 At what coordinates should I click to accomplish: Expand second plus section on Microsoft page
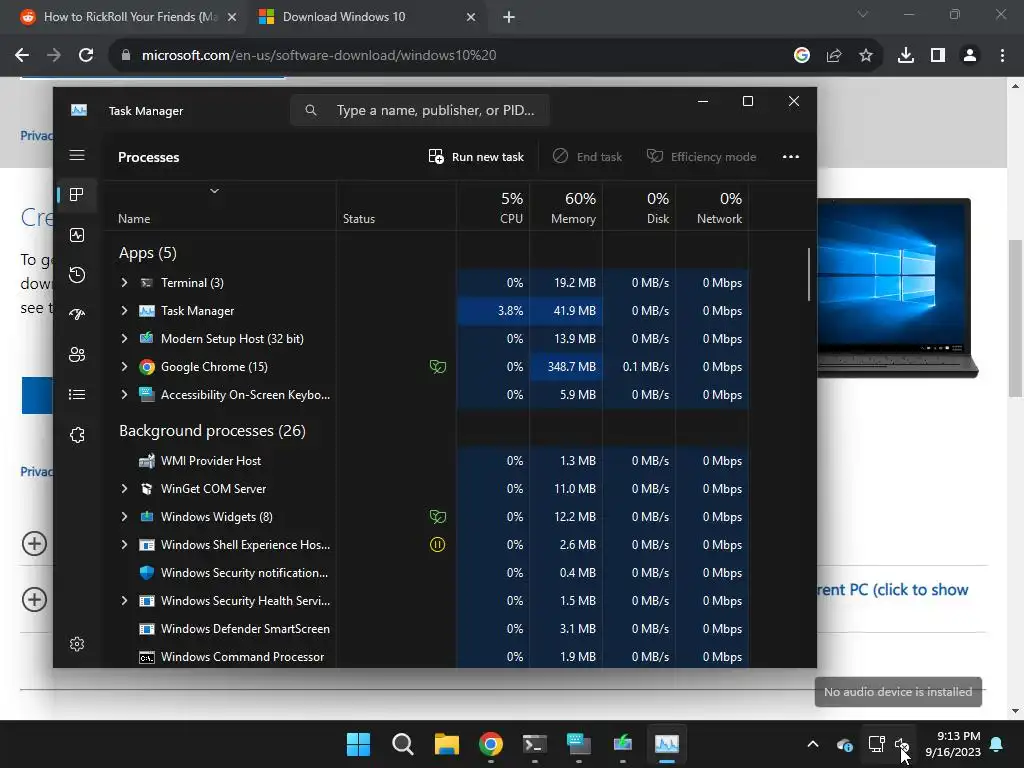coord(35,600)
